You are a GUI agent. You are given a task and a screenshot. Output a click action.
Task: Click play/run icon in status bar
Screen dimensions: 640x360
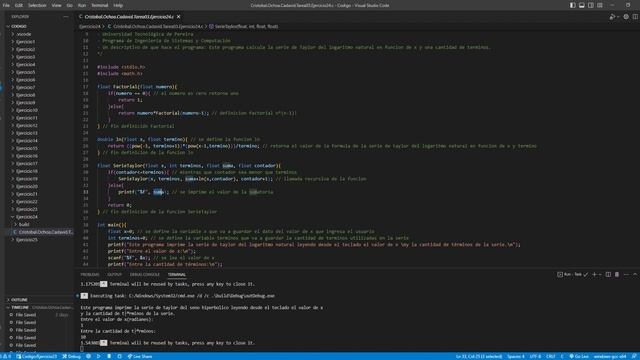(98, 356)
